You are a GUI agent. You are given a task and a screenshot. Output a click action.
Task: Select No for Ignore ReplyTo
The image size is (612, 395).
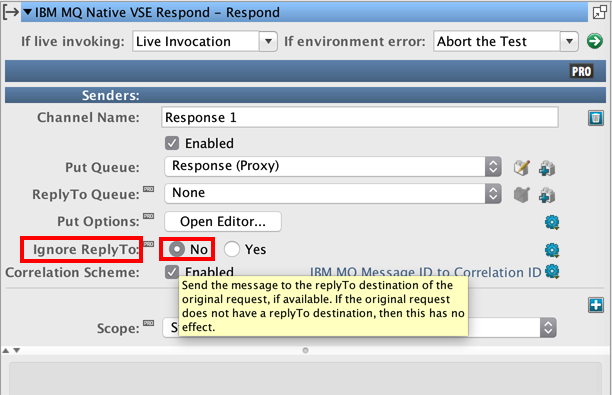[177, 249]
